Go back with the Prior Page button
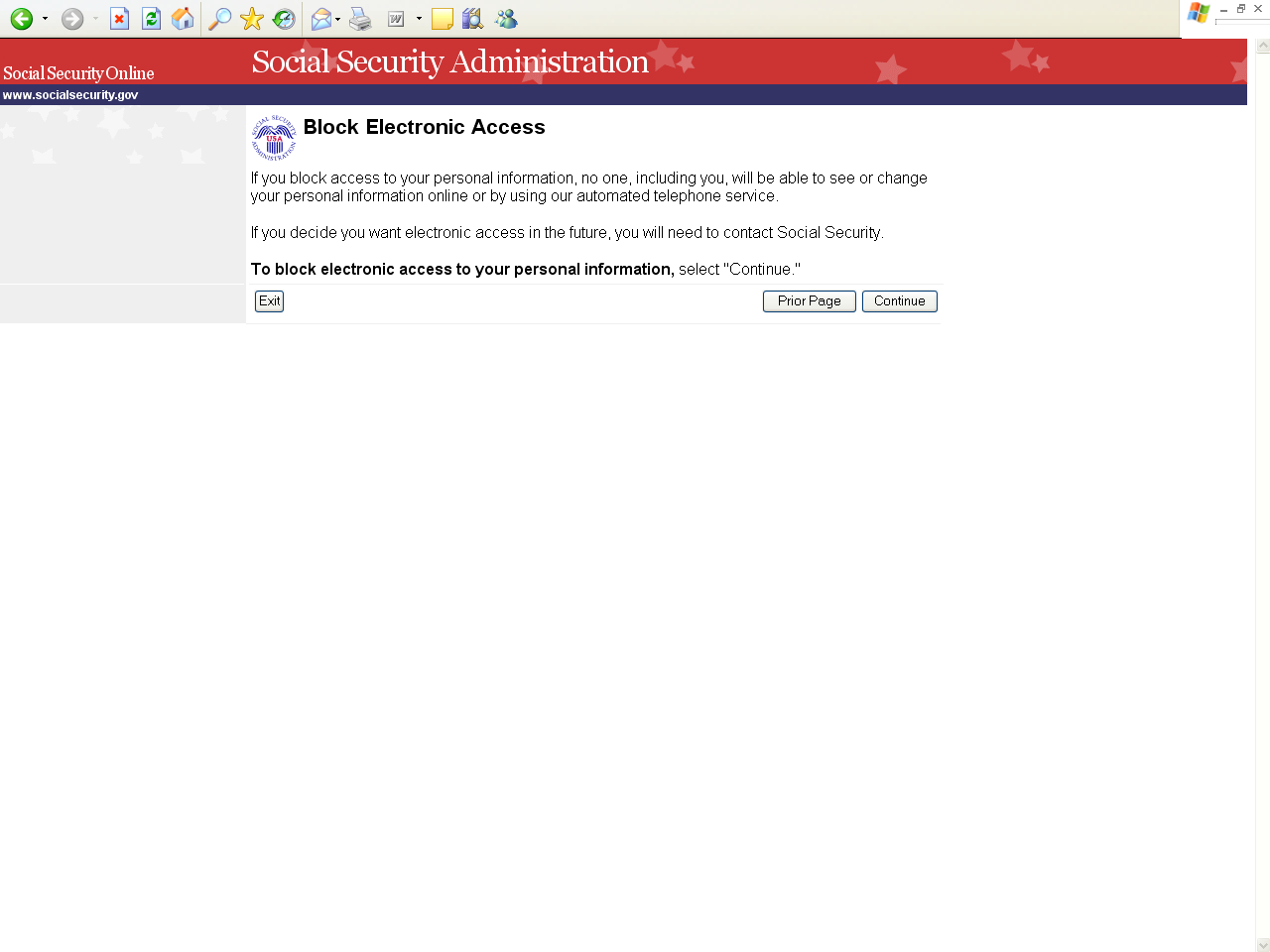 click(810, 301)
